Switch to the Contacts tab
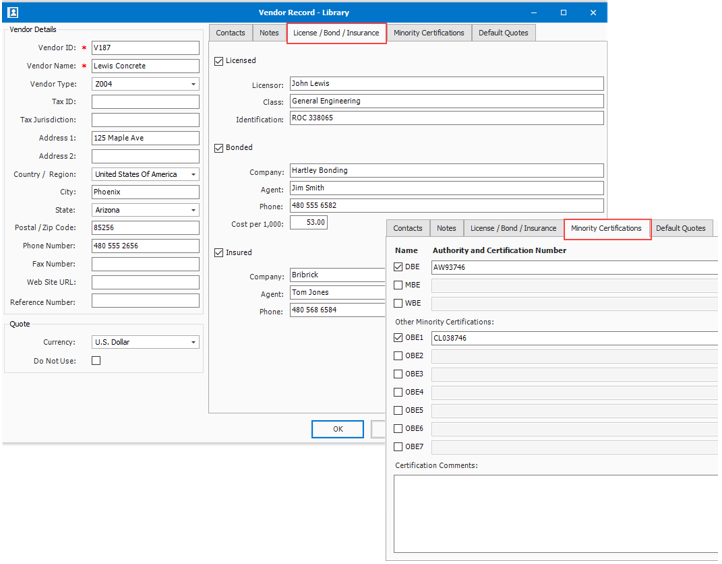Screen dimensions: 722x564 click(x=230, y=33)
